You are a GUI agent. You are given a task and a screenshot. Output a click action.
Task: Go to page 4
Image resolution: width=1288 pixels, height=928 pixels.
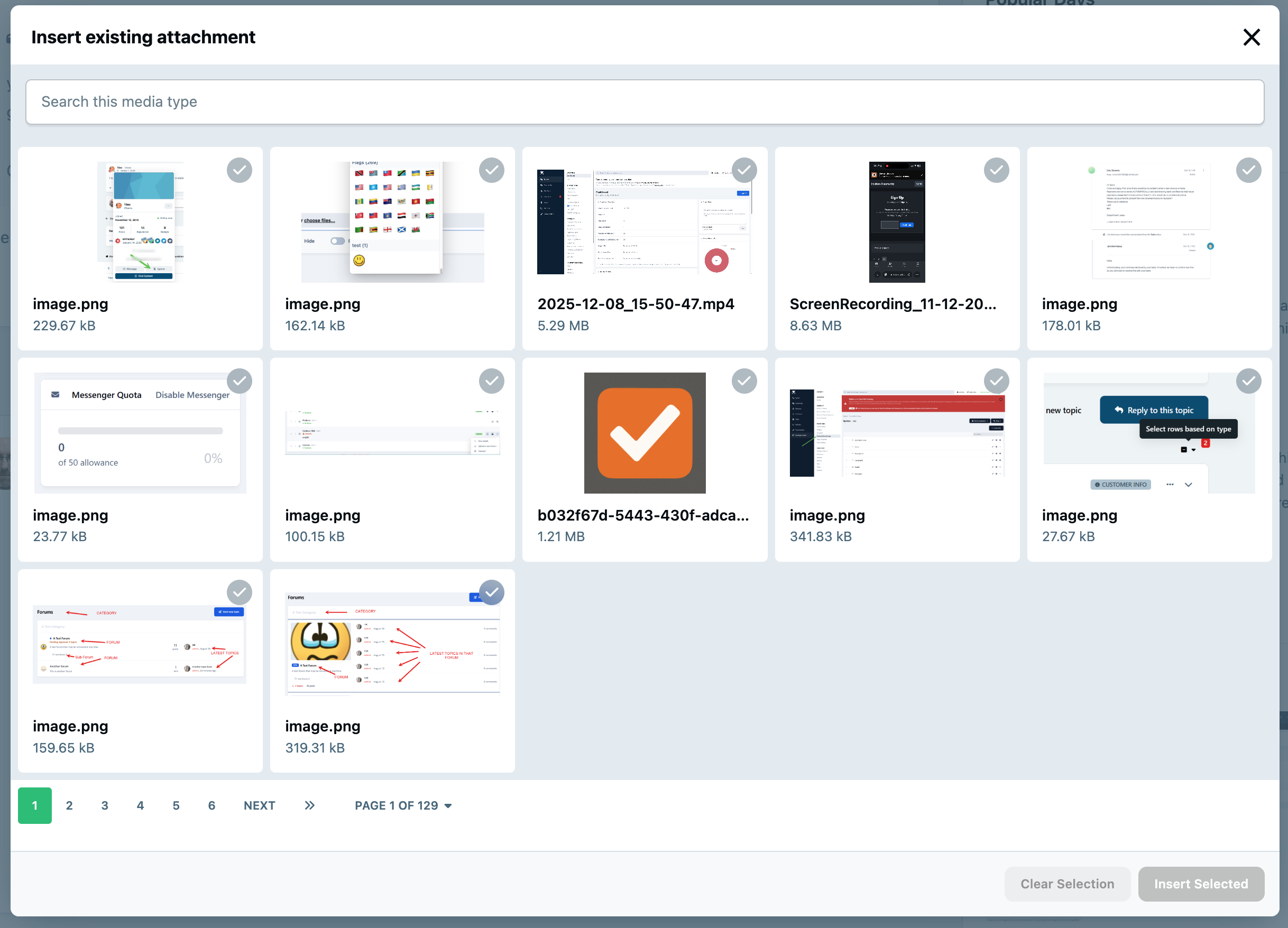point(140,805)
